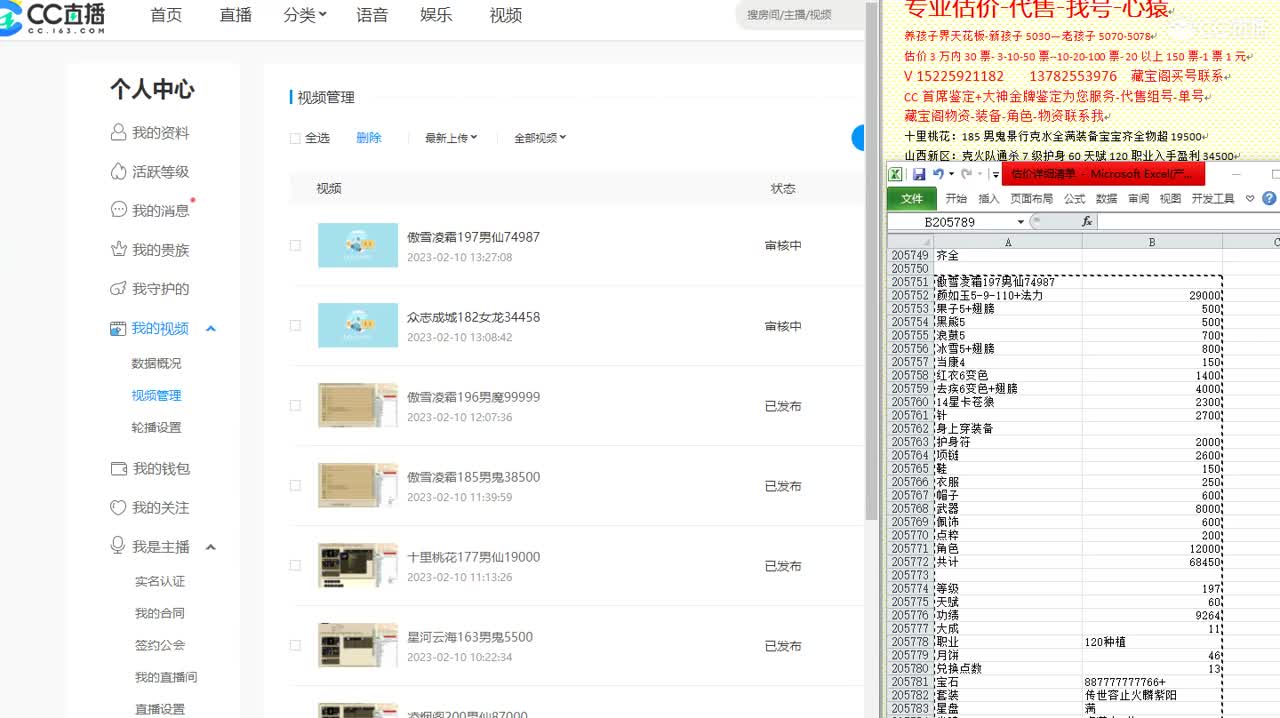Switch to the Excel 开始 tab

(956, 199)
